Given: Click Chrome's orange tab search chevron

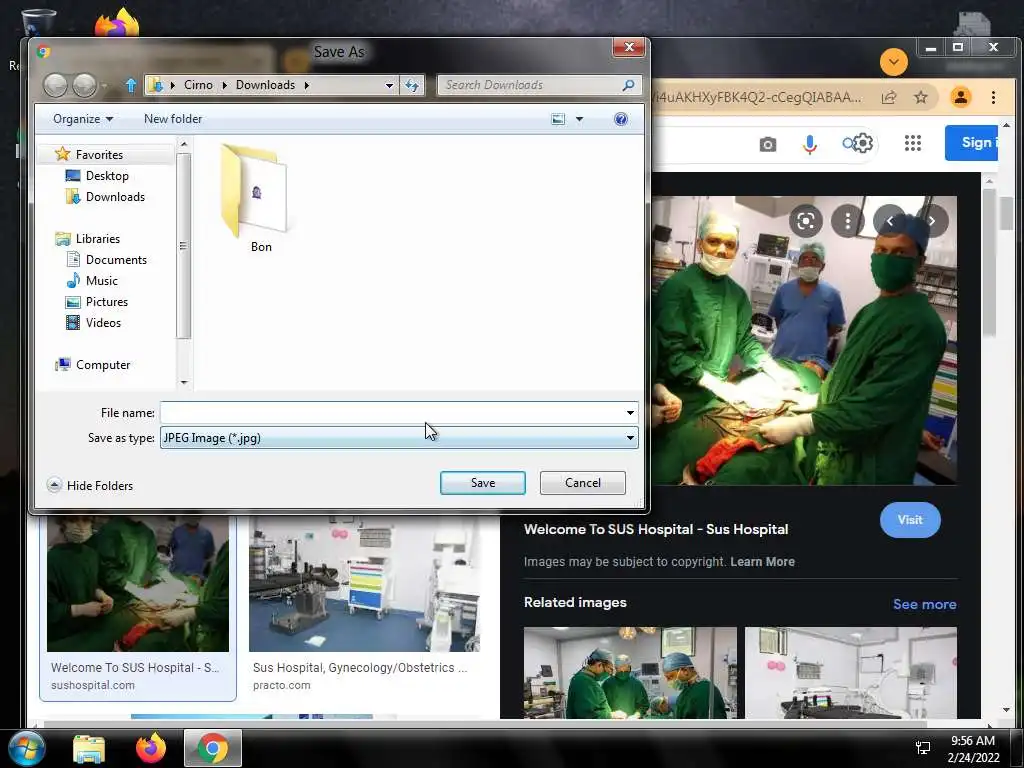Looking at the screenshot, I should [x=893, y=62].
